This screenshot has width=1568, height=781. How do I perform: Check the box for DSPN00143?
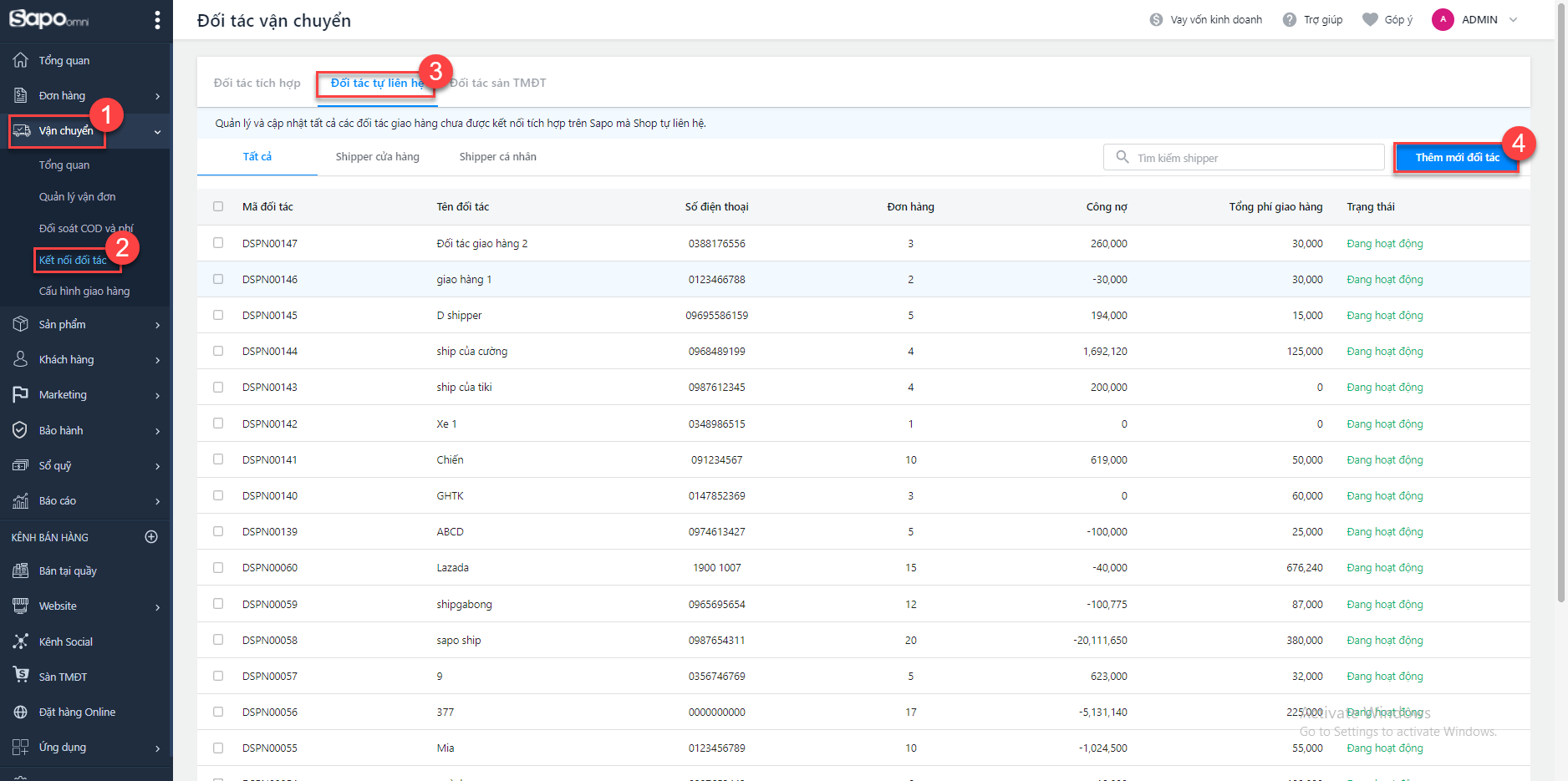pyautogui.click(x=218, y=387)
